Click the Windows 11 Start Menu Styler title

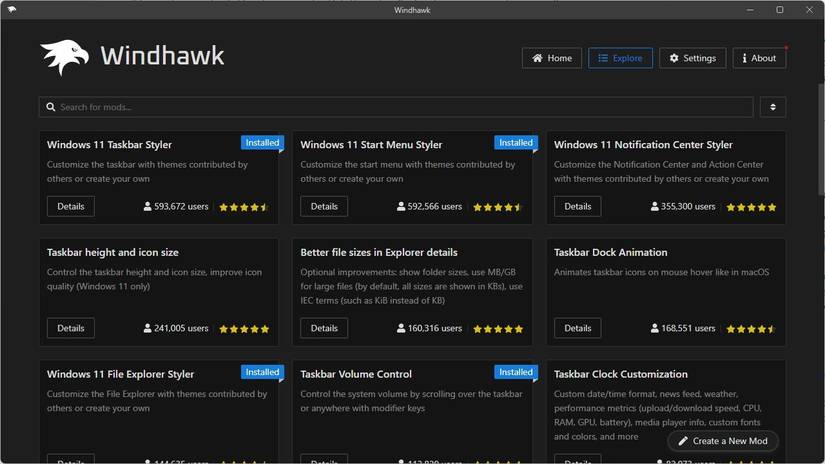pos(371,144)
